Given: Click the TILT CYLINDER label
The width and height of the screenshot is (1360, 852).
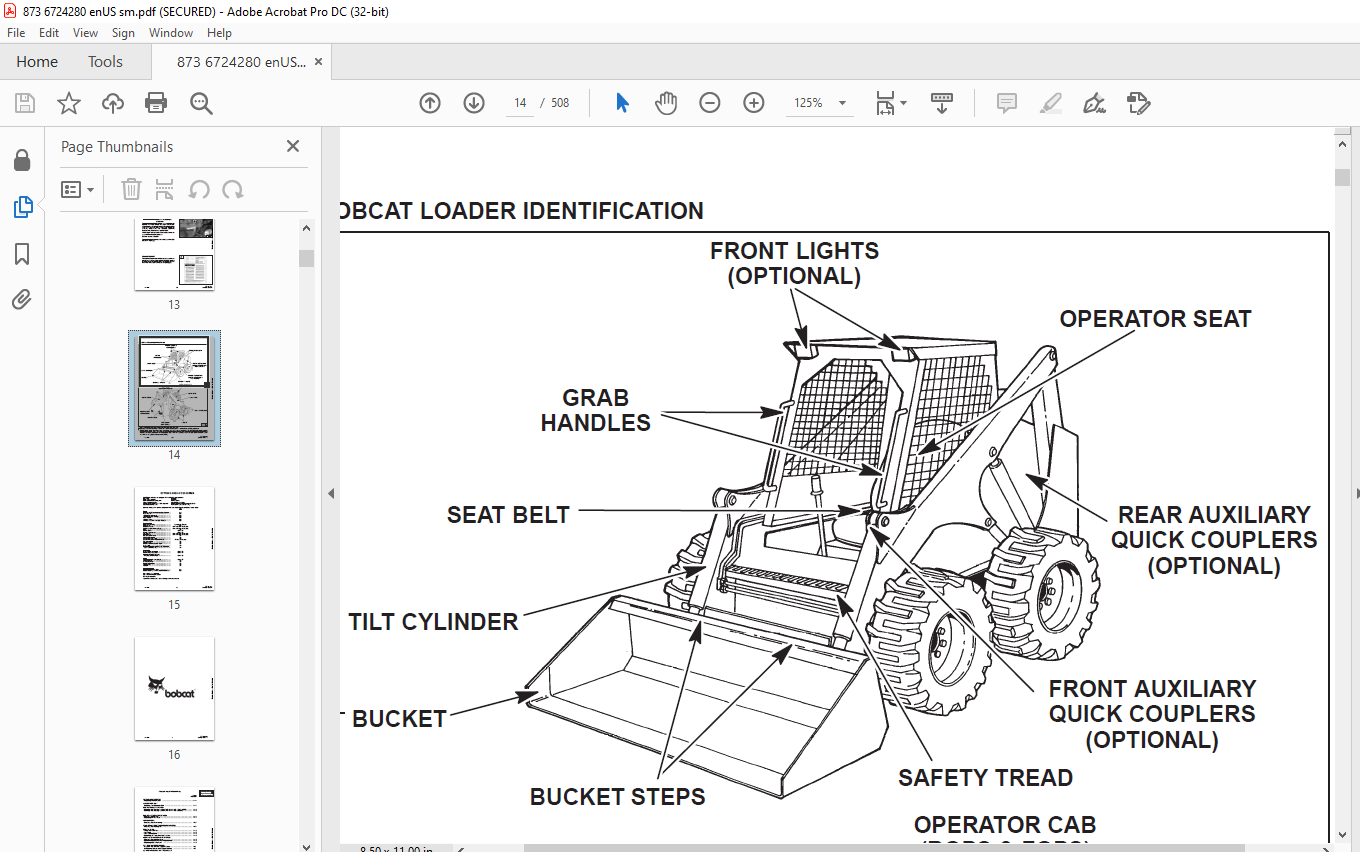Looking at the screenshot, I should click(x=433, y=621).
